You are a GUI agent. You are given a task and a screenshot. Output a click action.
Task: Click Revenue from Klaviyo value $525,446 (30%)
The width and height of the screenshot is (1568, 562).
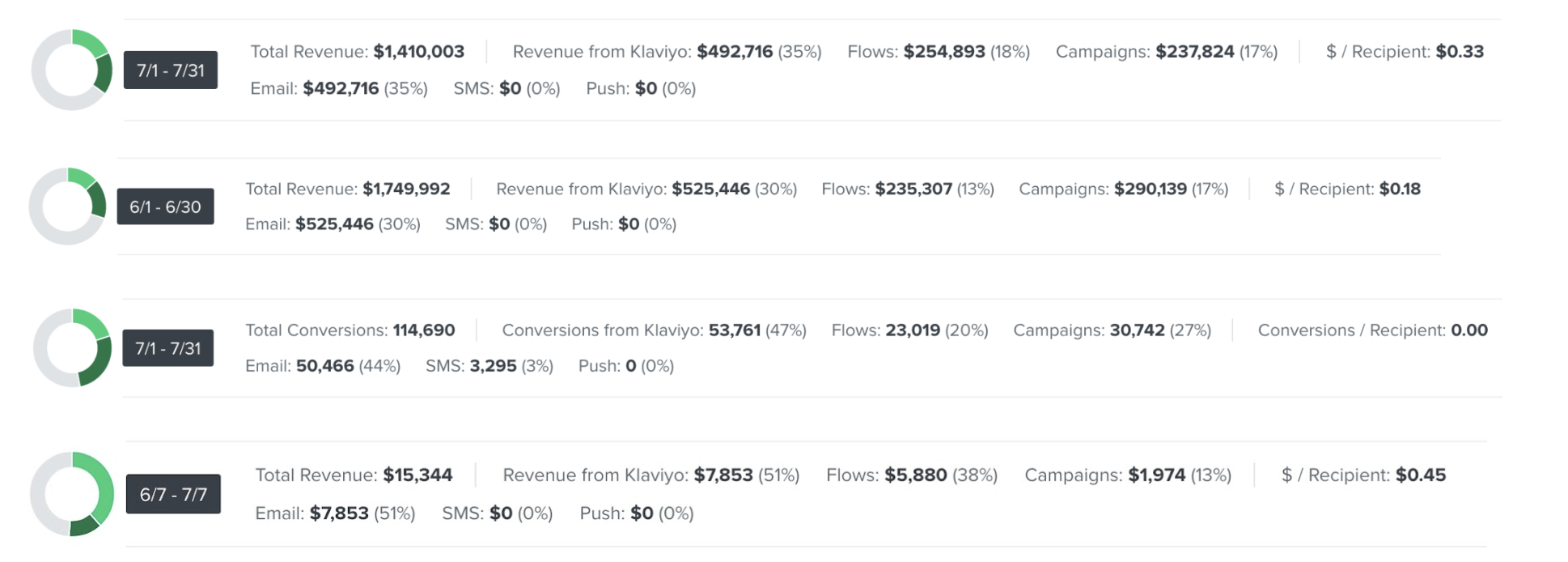click(x=734, y=189)
